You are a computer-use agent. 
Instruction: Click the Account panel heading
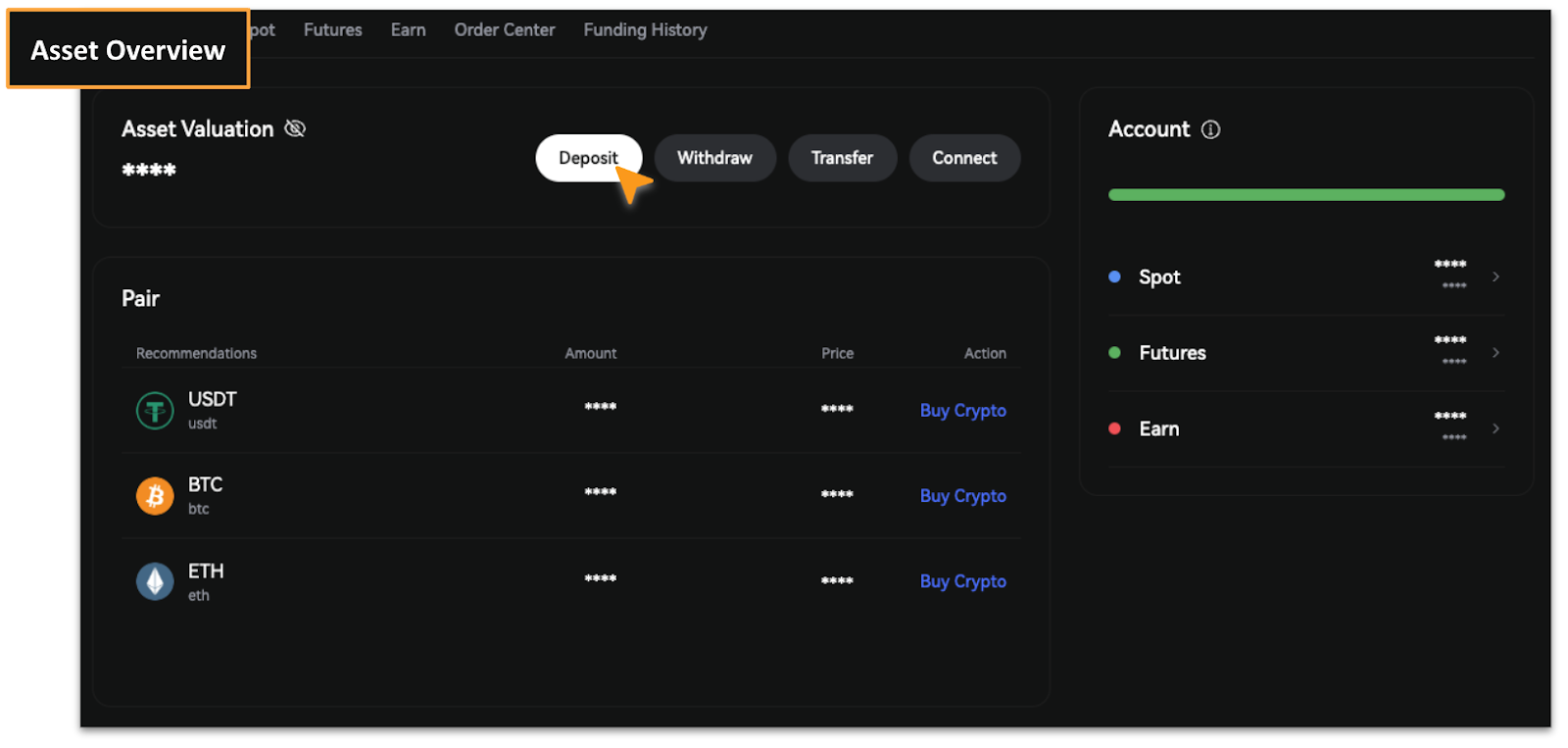[x=1149, y=129]
